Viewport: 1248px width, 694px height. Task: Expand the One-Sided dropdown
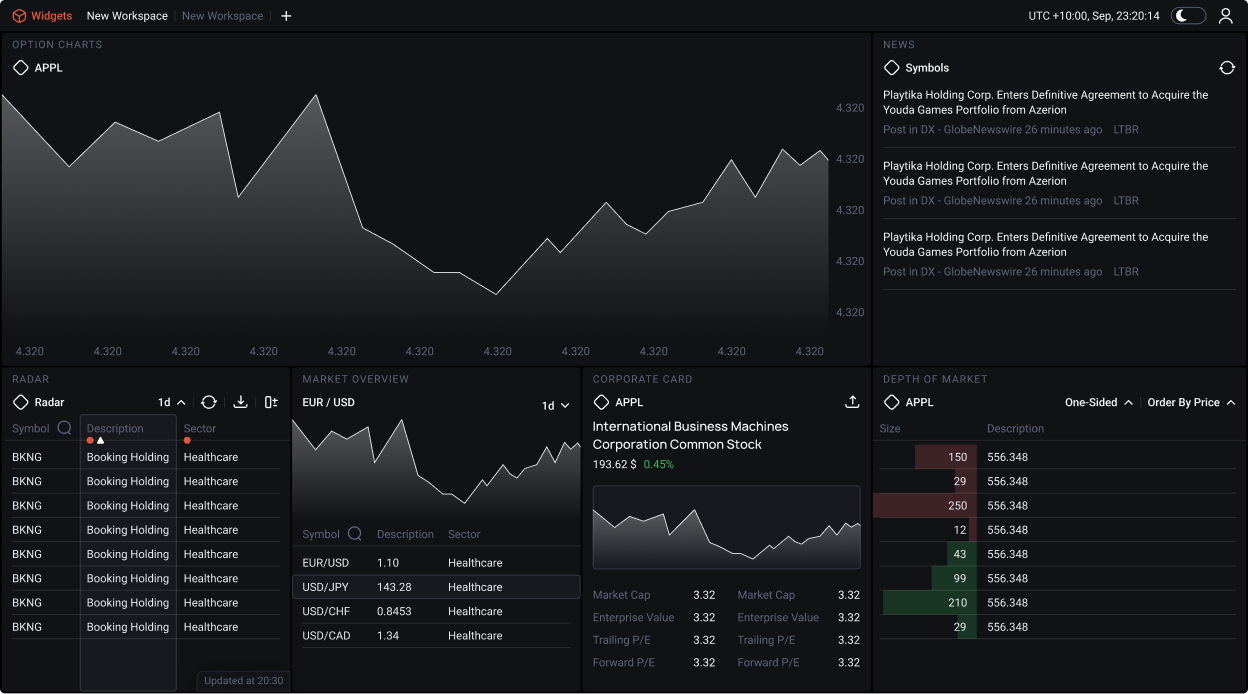[x=1099, y=402]
